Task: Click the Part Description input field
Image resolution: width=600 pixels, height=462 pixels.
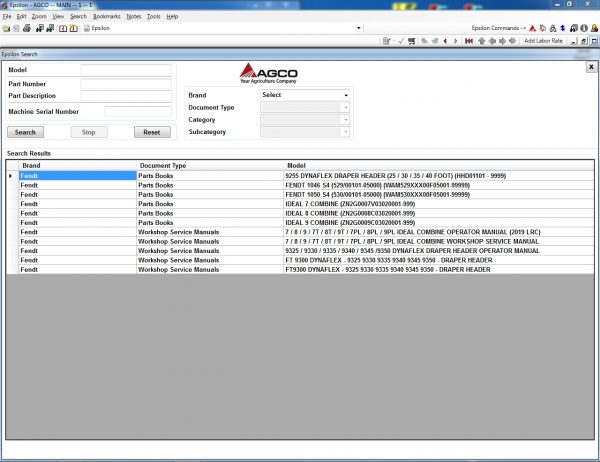Action: click(x=126, y=96)
